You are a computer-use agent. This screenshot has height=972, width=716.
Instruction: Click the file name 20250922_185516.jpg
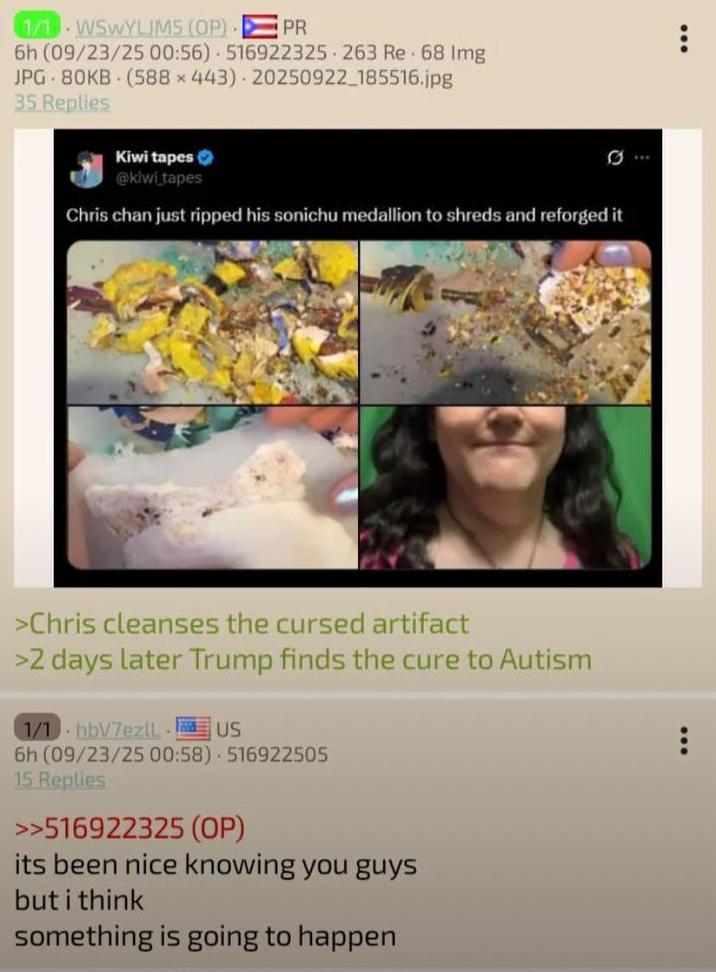click(352, 78)
